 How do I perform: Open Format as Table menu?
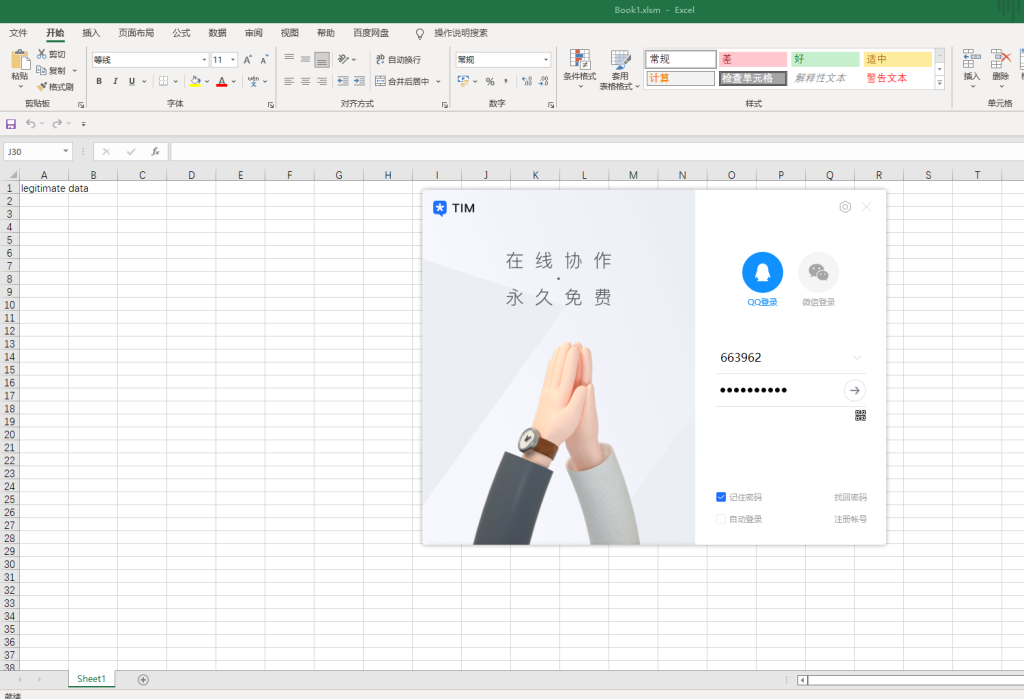[x=619, y=69]
